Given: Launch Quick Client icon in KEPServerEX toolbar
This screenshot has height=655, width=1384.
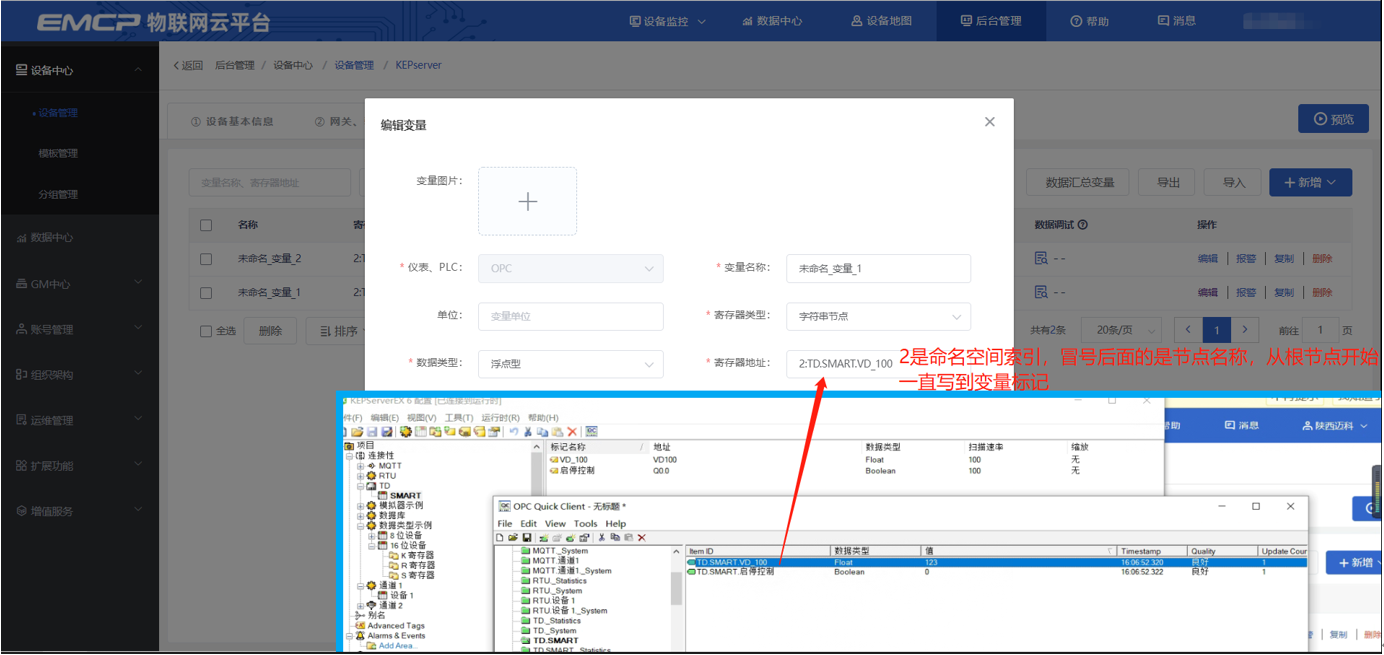Looking at the screenshot, I should click(591, 431).
